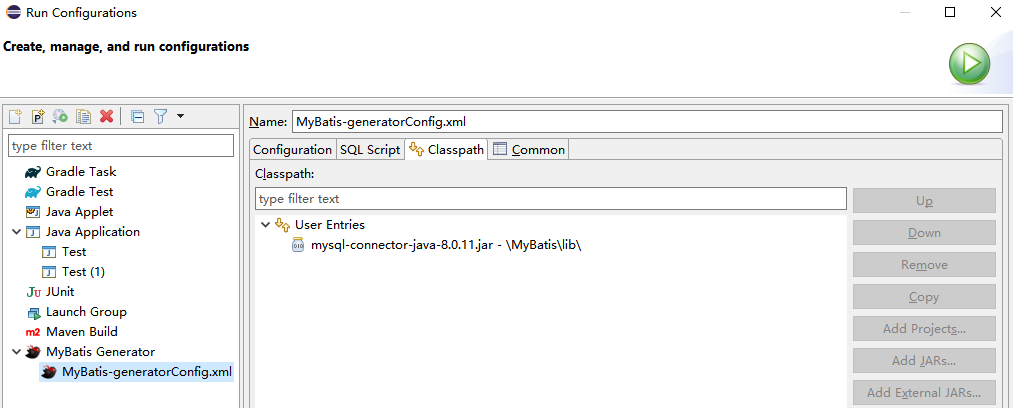Screen dimensions: 1013x408
Task: Click the New prototype icon
Action: click(38, 116)
